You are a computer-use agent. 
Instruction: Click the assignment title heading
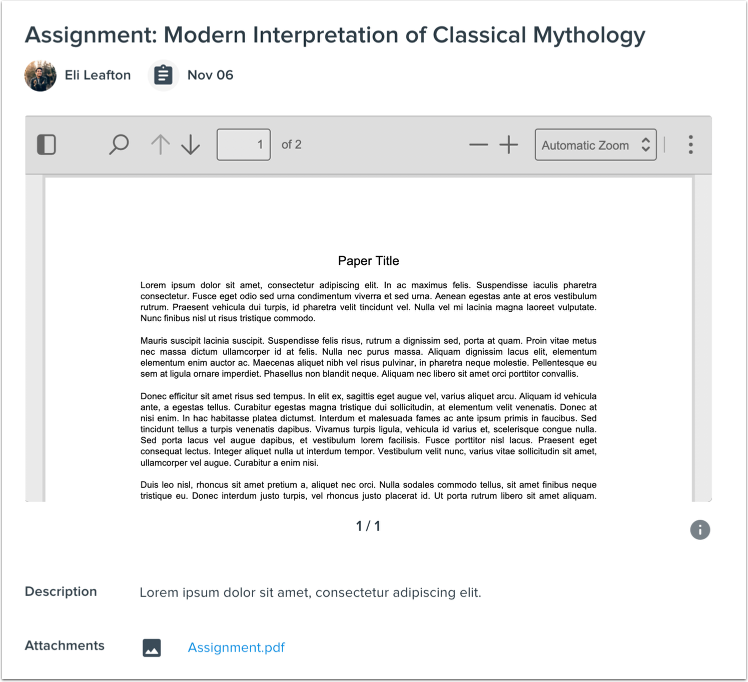tap(335, 35)
